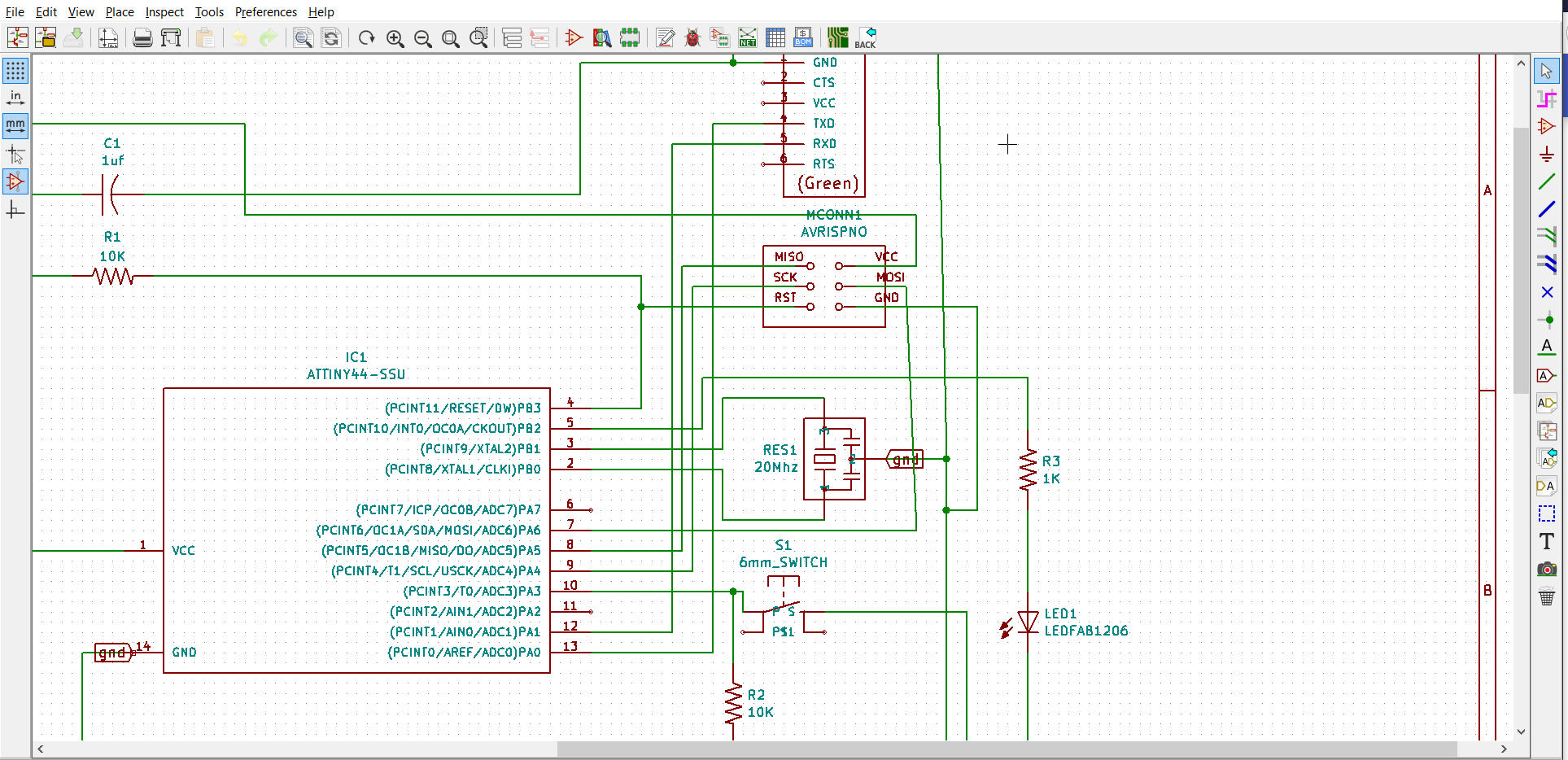Open the File menu
The height and width of the screenshot is (760, 1568).
pyautogui.click(x=15, y=12)
